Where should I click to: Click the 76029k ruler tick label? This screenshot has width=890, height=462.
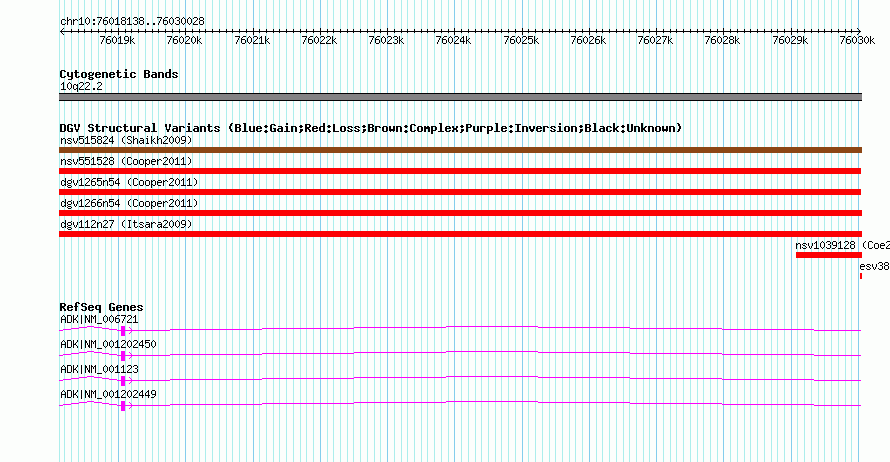pyautogui.click(x=790, y=40)
